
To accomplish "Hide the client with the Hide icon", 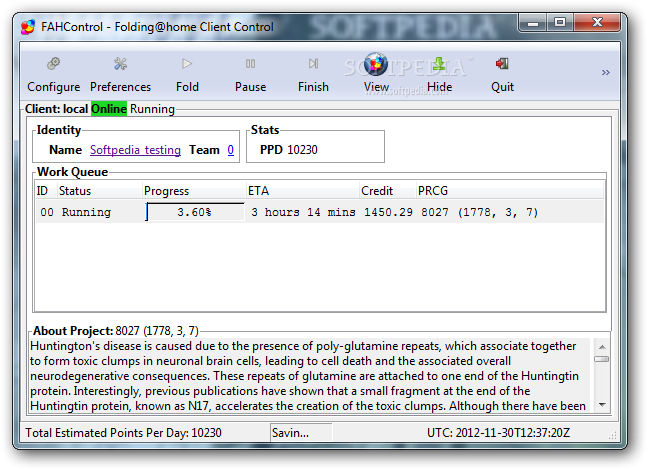I will pos(439,64).
